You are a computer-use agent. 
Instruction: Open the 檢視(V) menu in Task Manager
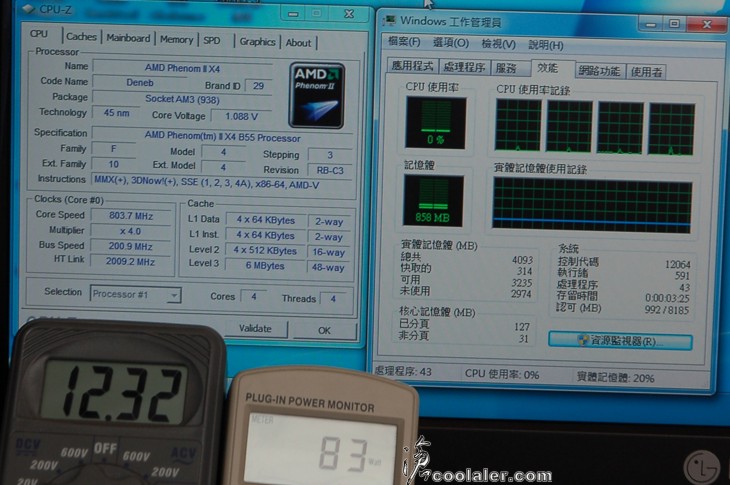click(x=499, y=44)
